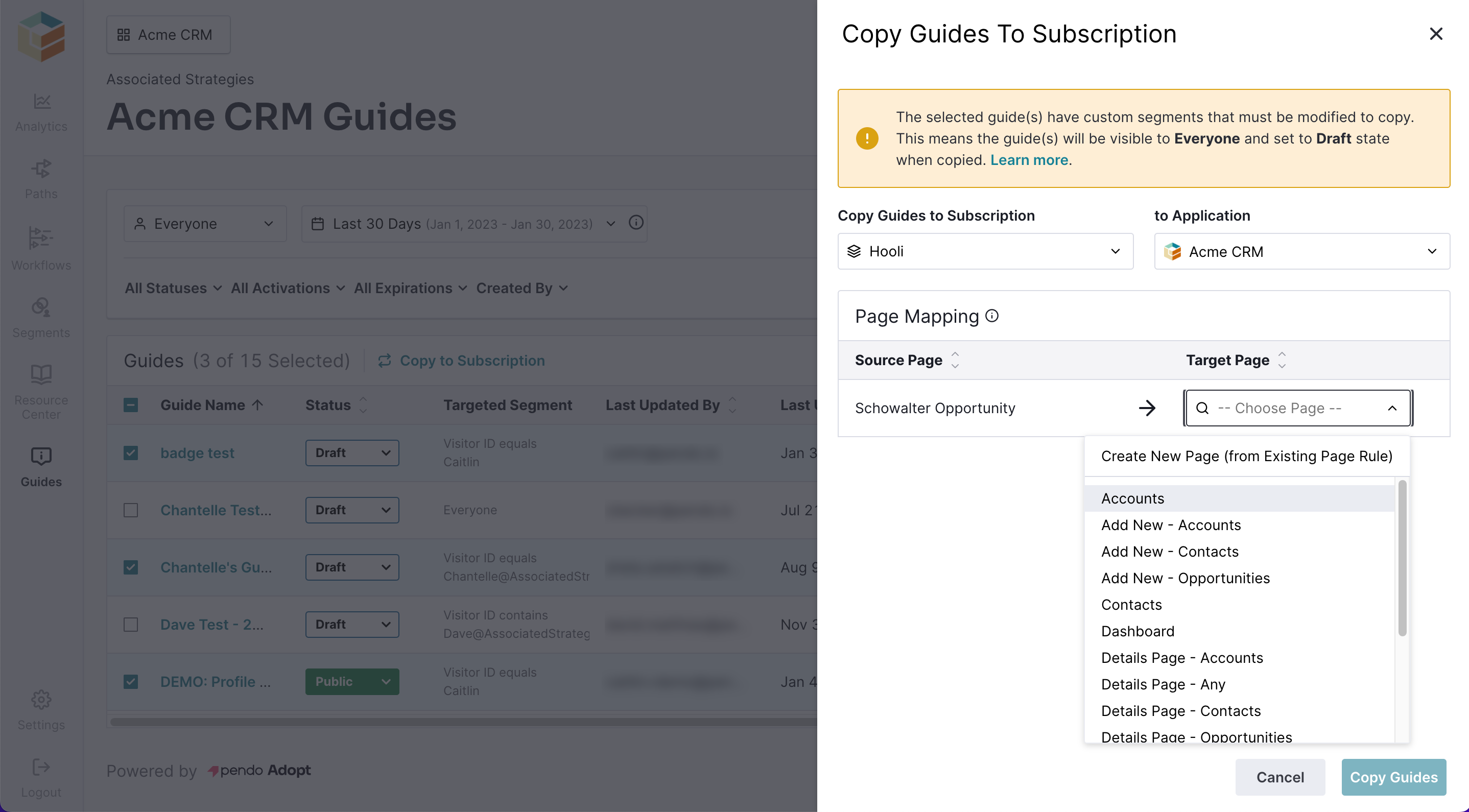Switch app via Acme CRM button
Viewport: 1469px width, 812px height.
pyautogui.click(x=168, y=35)
